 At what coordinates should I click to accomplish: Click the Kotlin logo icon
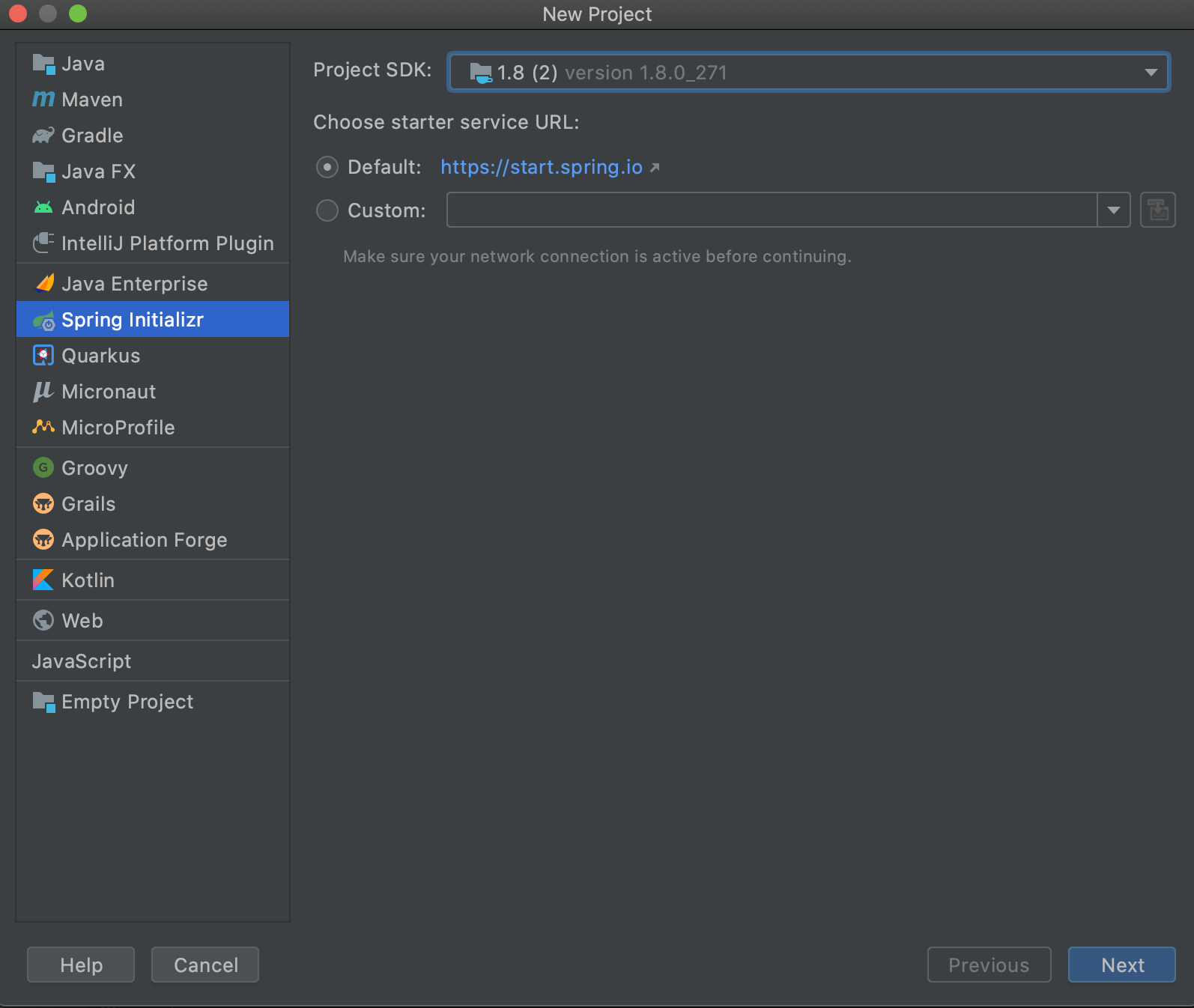(43, 580)
